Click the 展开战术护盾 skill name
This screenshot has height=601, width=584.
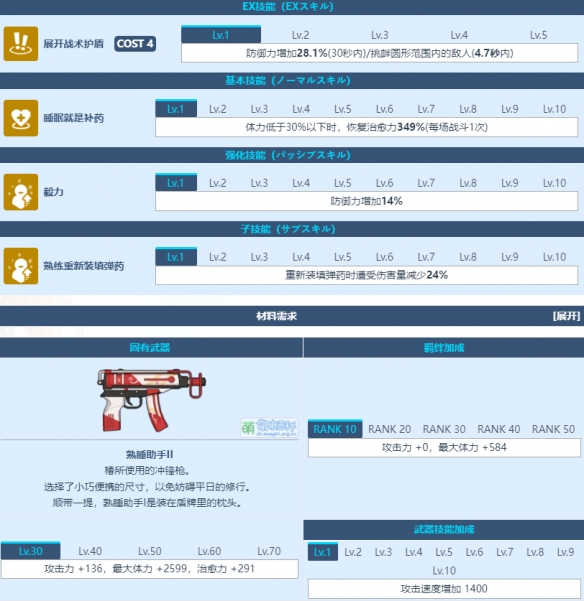[x=74, y=44]
